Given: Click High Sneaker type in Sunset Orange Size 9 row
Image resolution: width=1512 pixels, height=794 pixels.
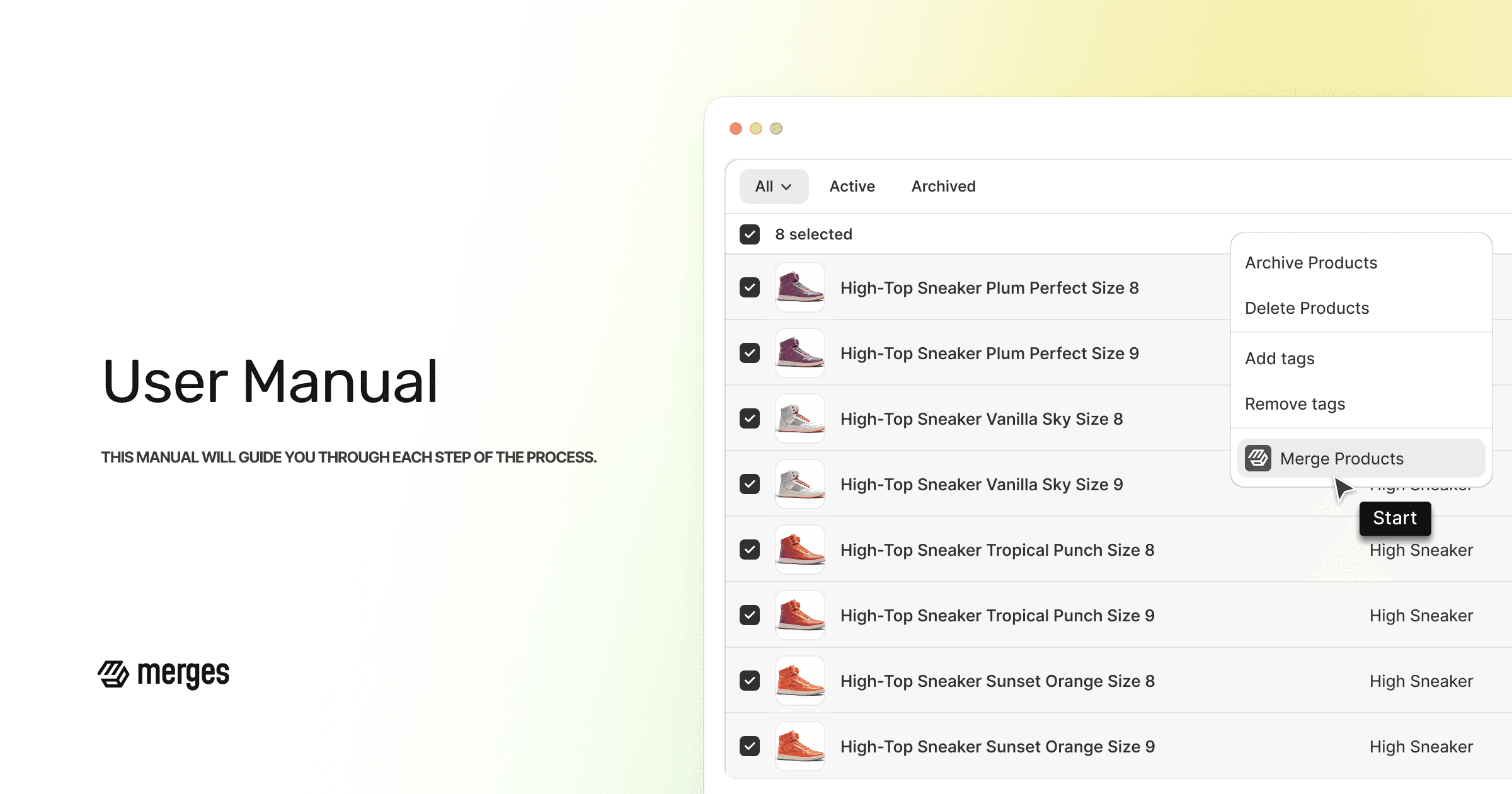Looking at the screenshot, I should point(1421,747).
